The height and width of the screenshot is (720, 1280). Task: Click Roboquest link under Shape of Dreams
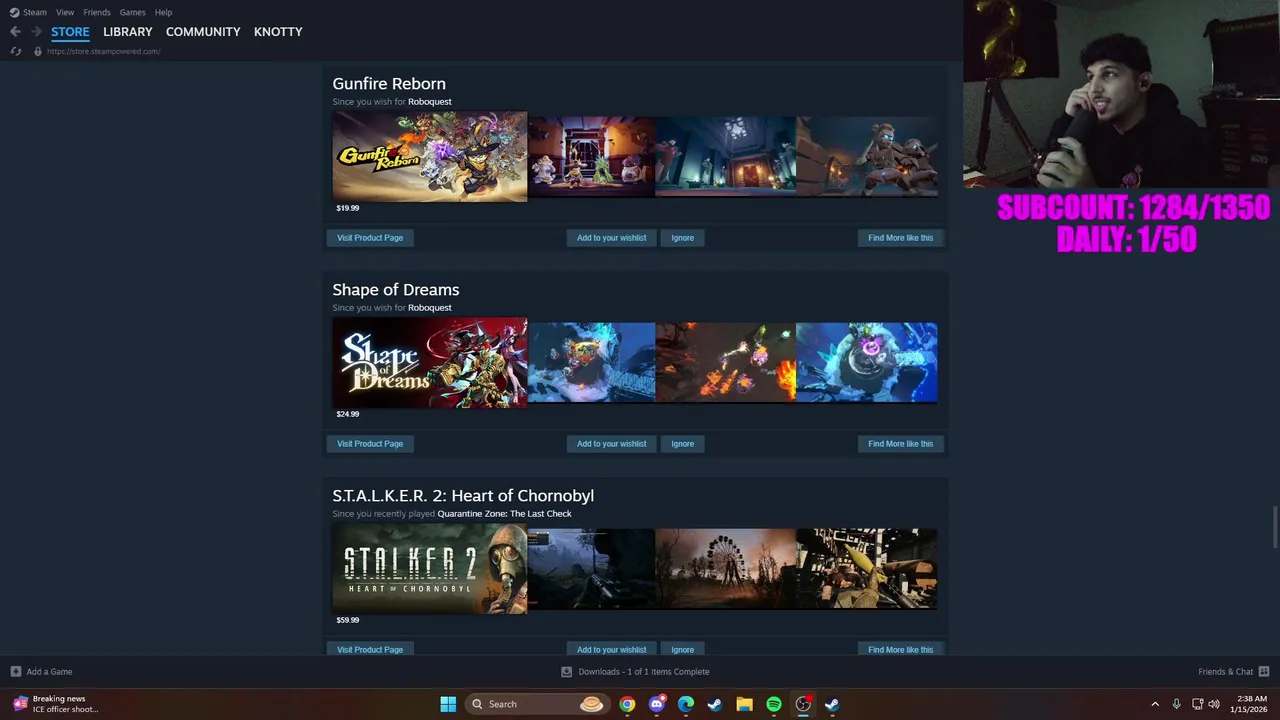point(430,308)
